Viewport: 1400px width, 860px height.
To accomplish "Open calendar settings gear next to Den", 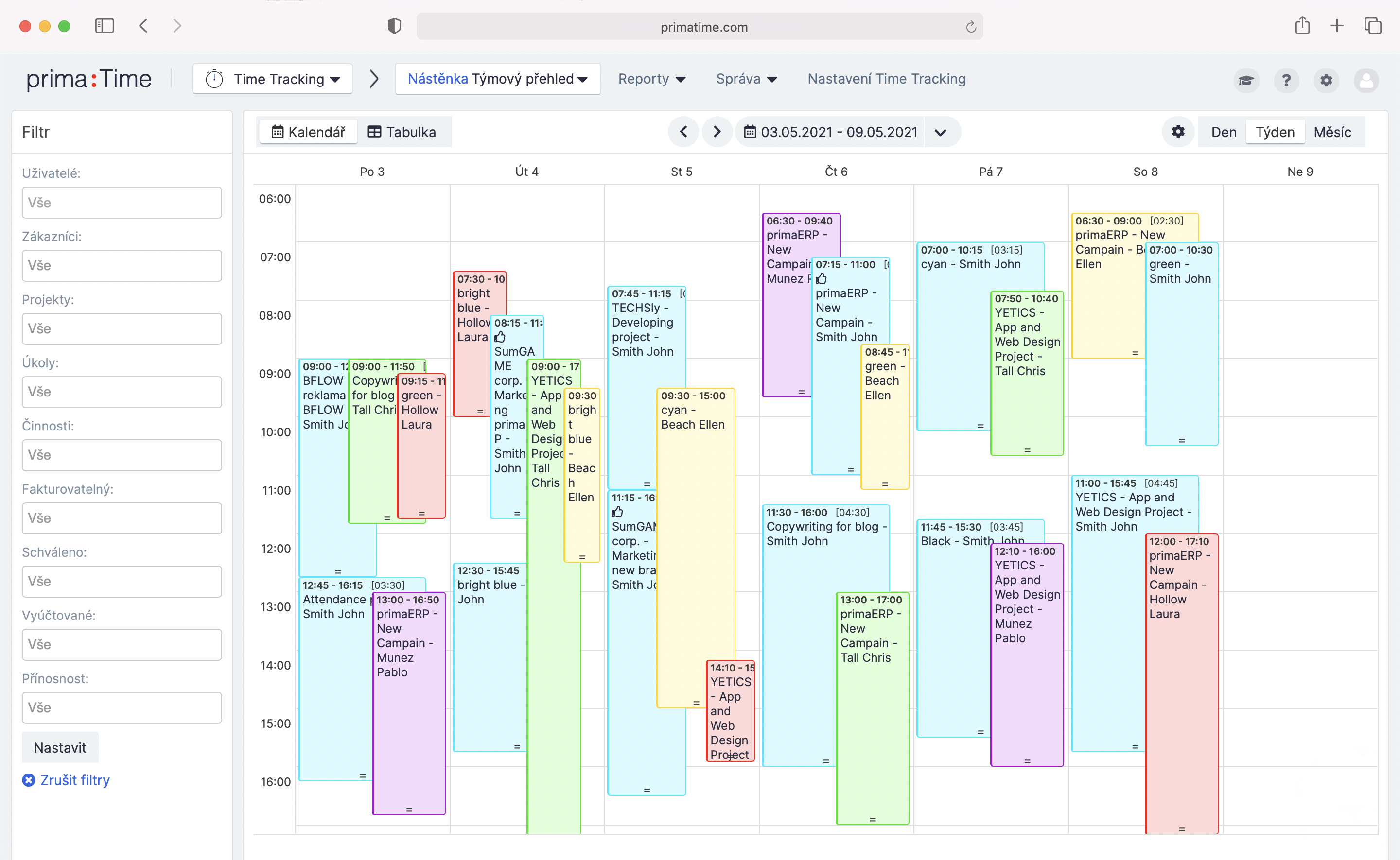I will point(1177,132).
